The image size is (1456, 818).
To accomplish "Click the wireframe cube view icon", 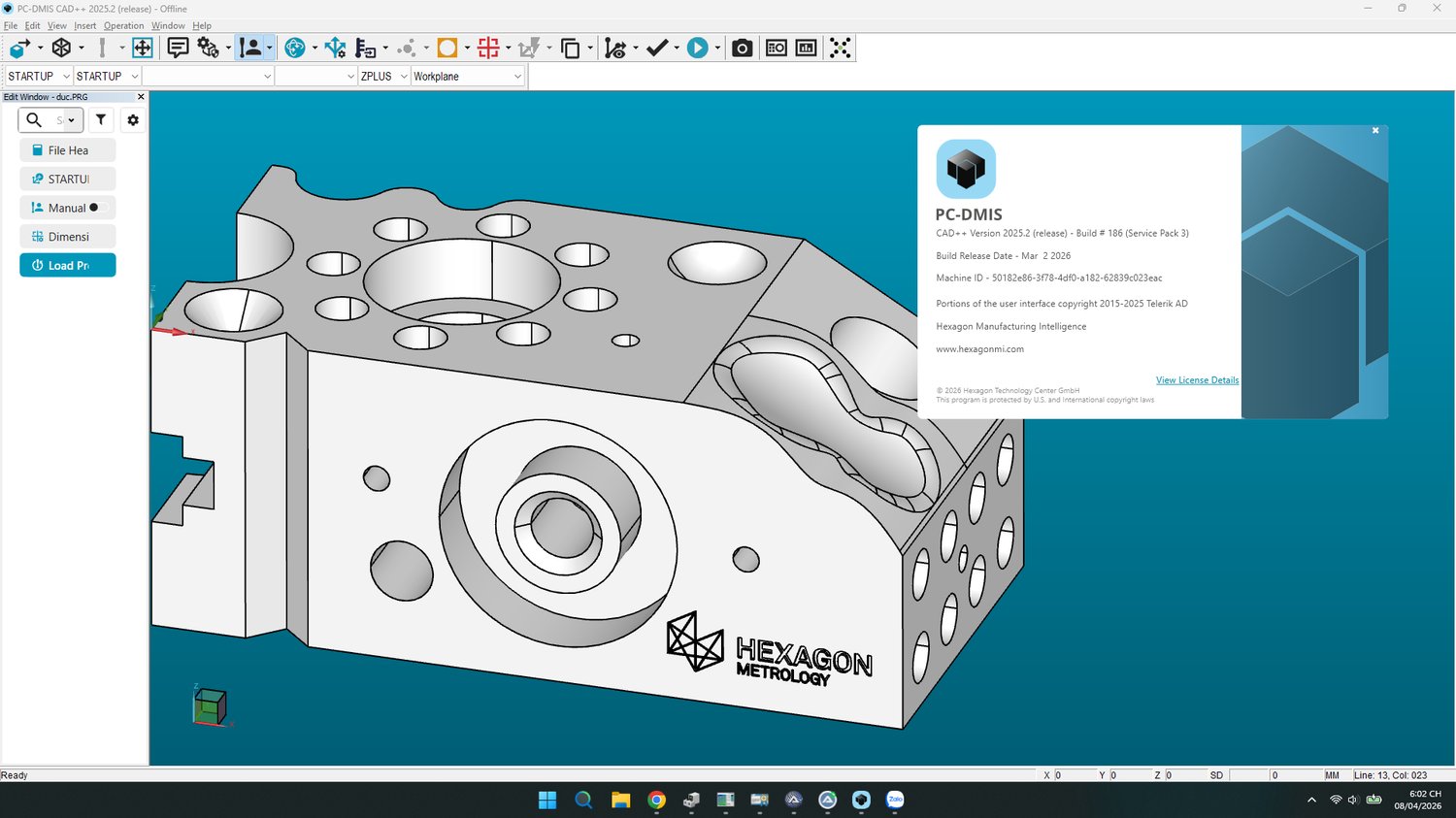I will pos(61,48).
